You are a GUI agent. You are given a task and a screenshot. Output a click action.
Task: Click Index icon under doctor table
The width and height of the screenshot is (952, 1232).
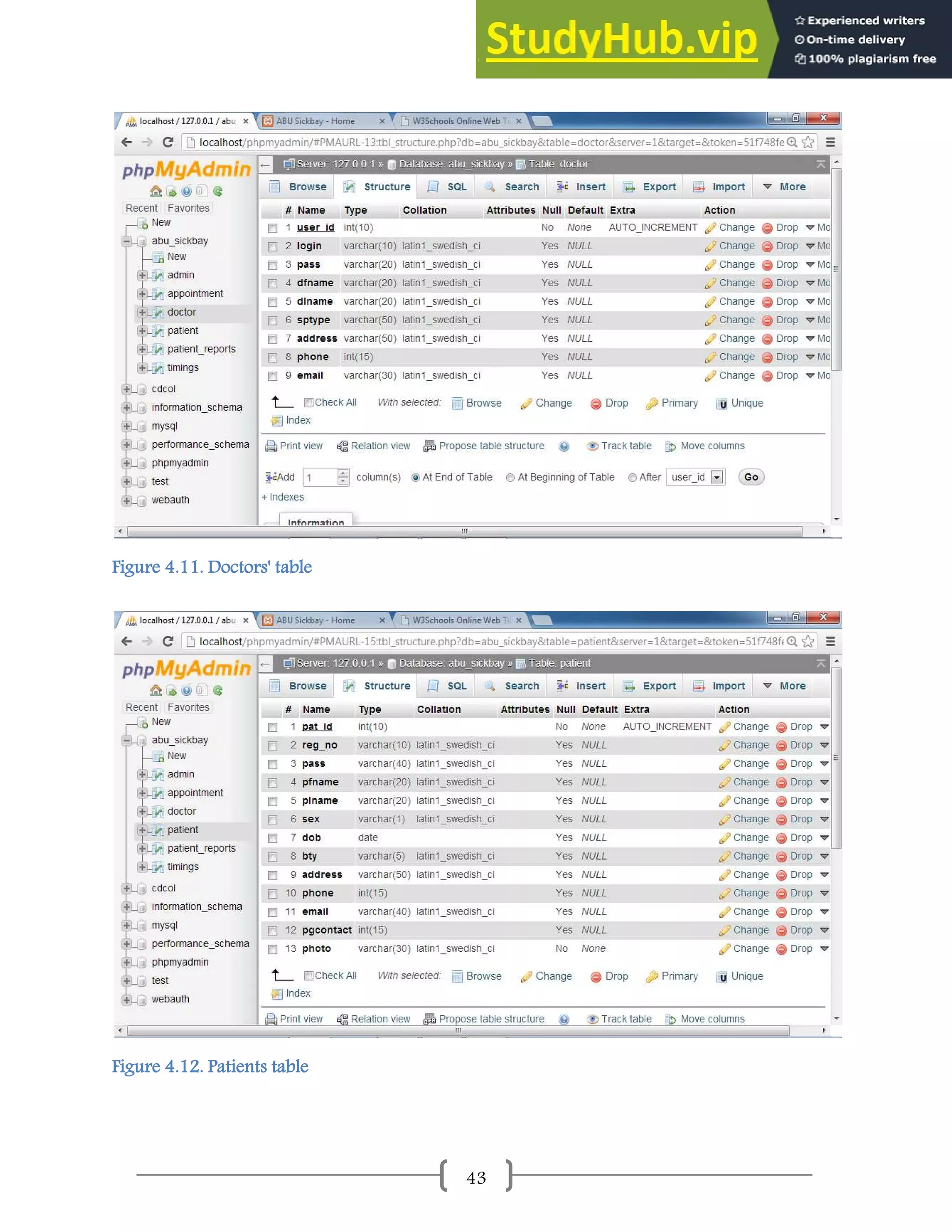(277, 420)
